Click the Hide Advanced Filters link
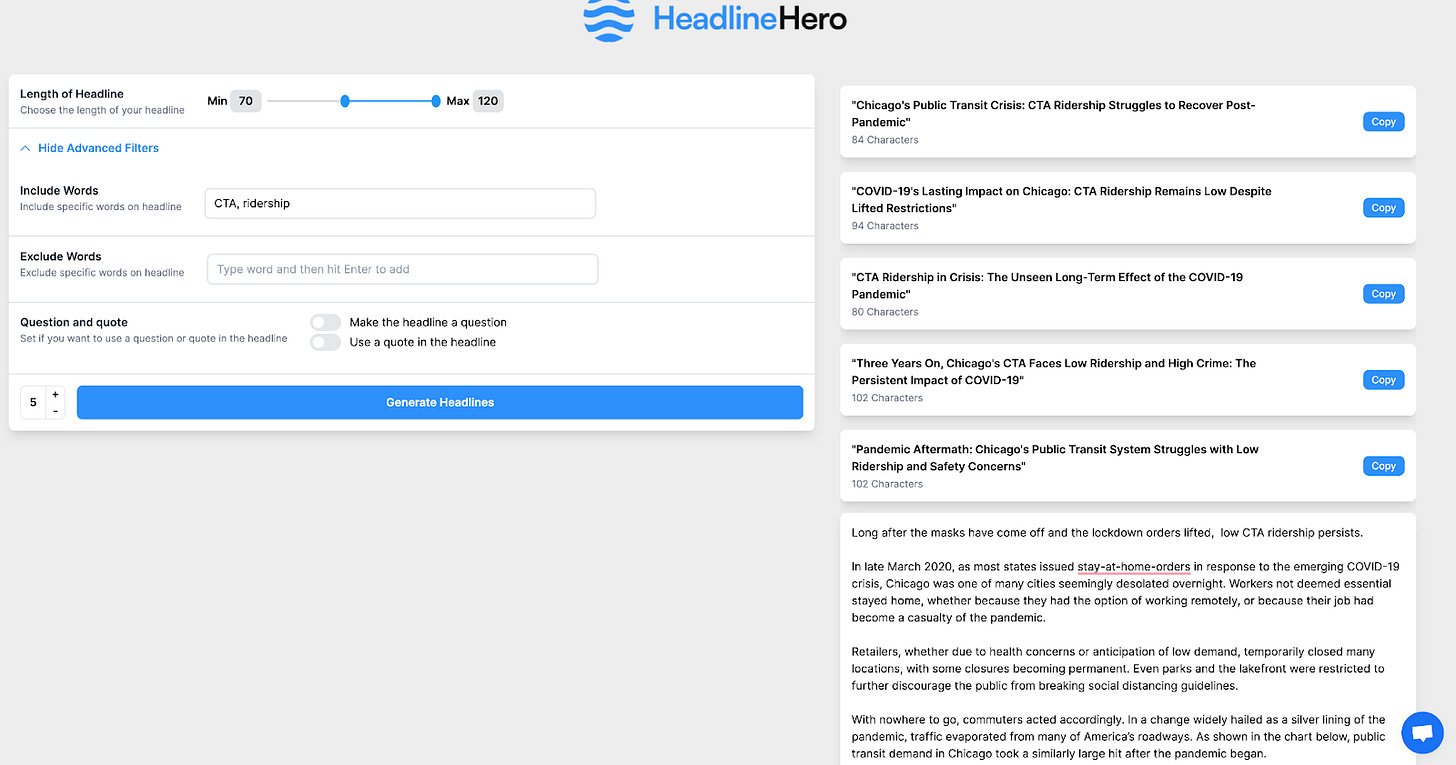This screenshot has height=765, width=1456. [x=98, y=148]
